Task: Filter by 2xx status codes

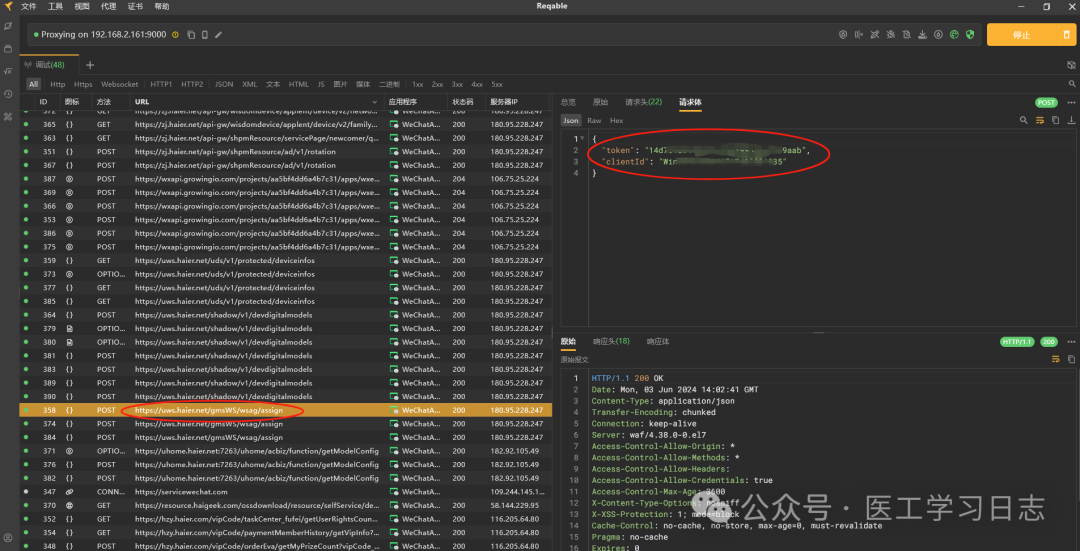Action: click(437, 84)
